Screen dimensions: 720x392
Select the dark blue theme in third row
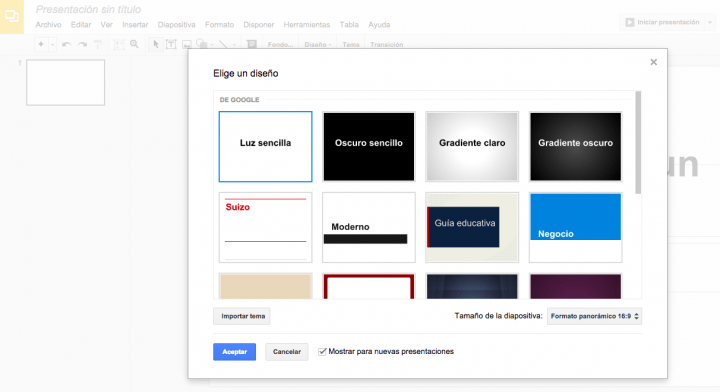(472, 286)
